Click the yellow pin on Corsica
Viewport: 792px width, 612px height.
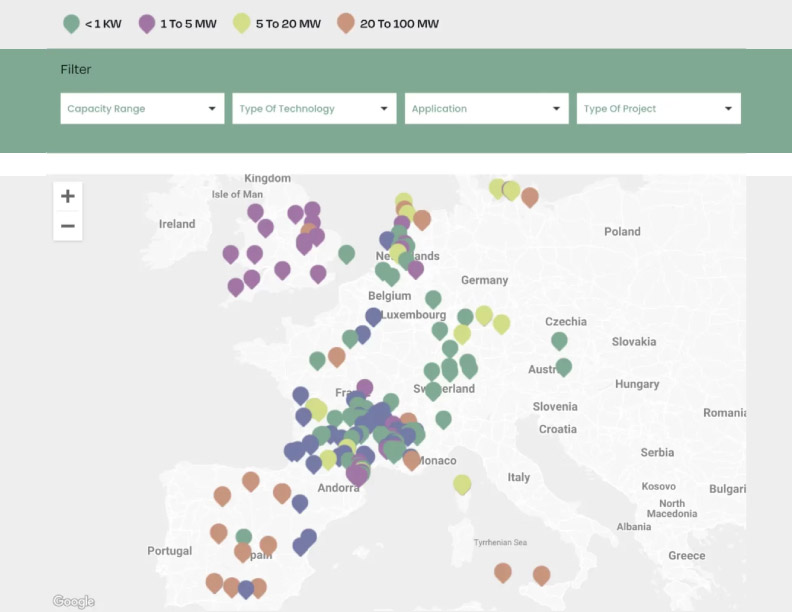462,484
